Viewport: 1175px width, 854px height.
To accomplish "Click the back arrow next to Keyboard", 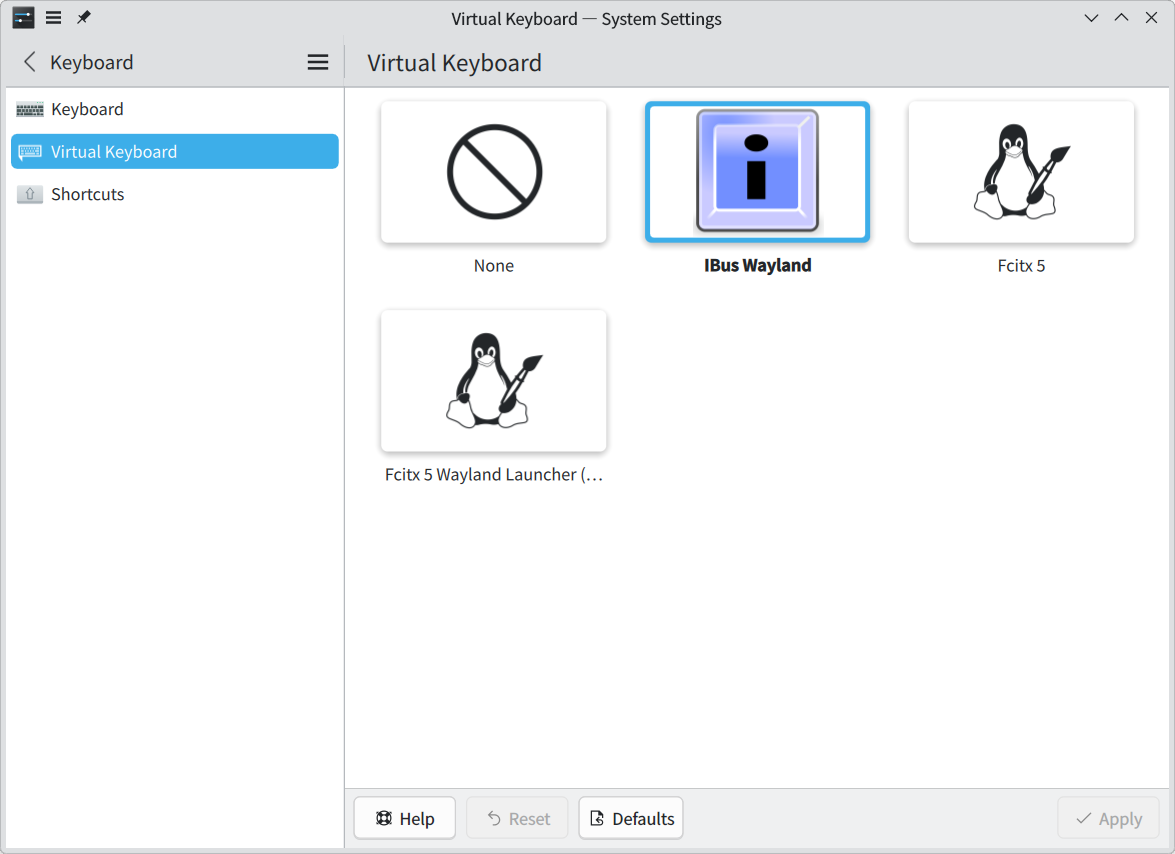I will click(29, 61).
